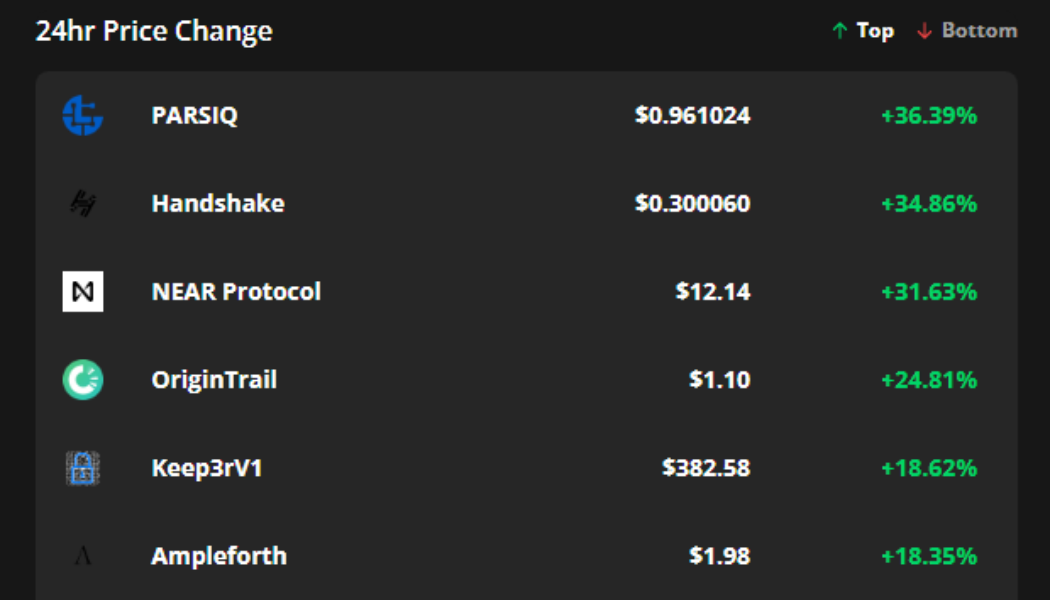Open the Handshake coin name link
1050x600 pixels.
(218, 204)
